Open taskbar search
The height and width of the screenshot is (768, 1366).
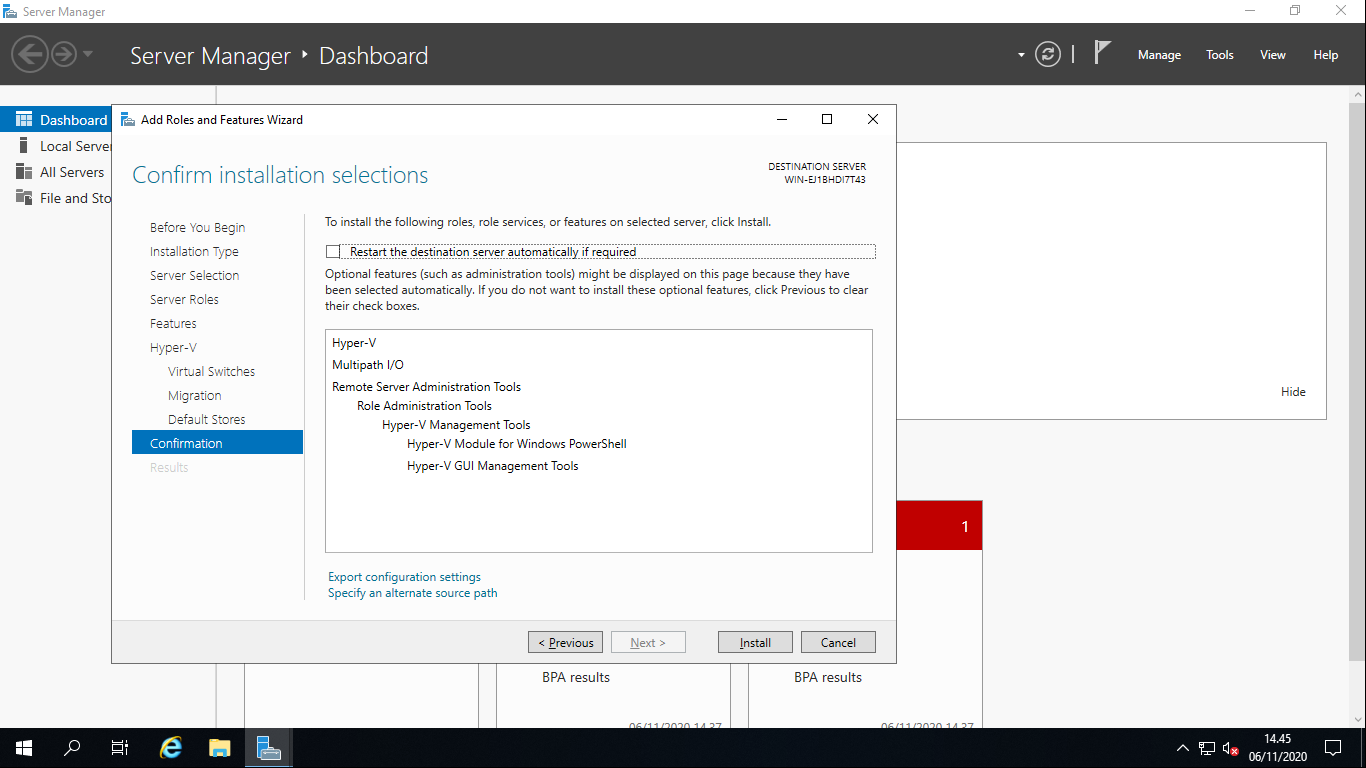72,748
